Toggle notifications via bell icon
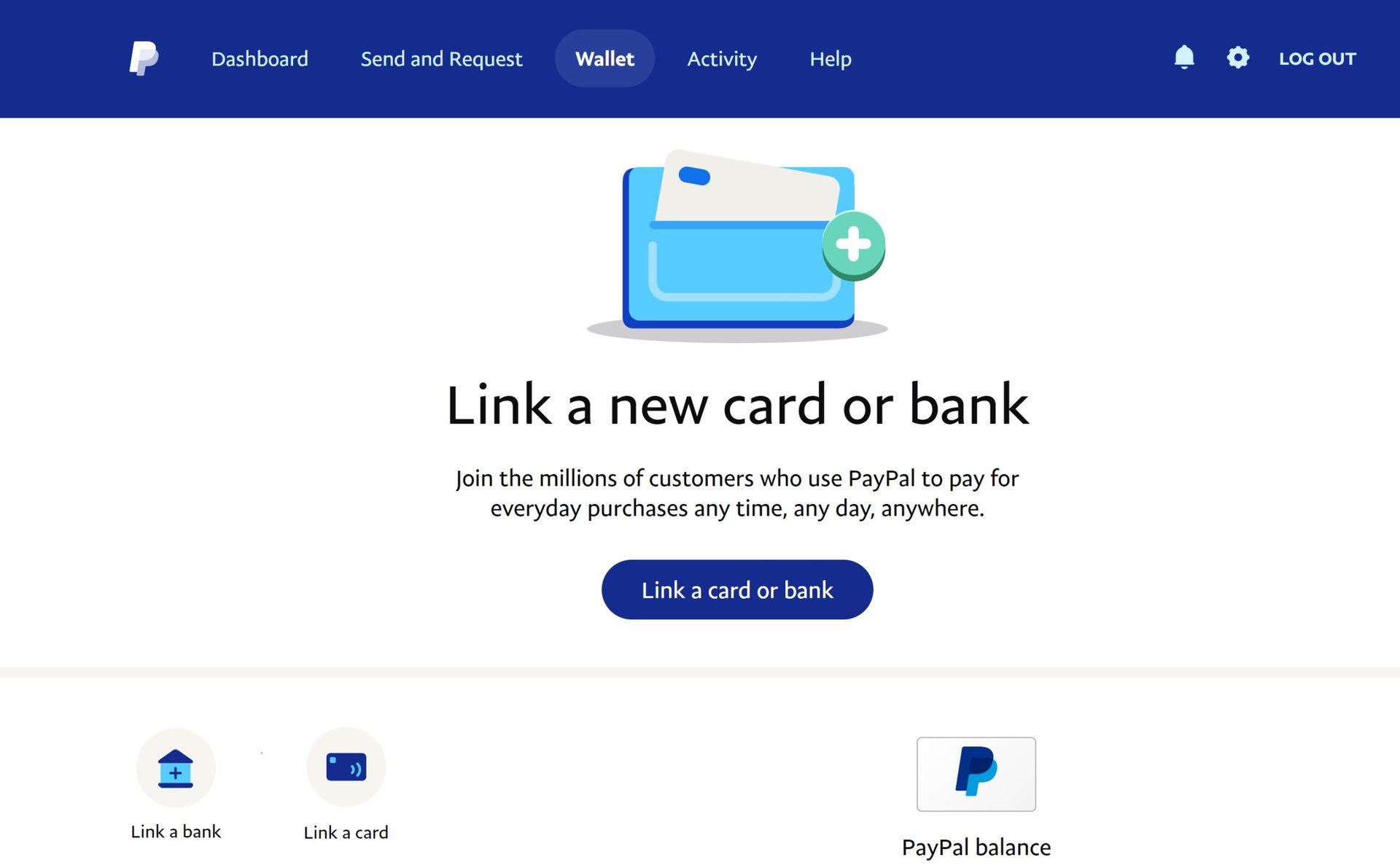1400x868 pixels. coord(1184,57)
